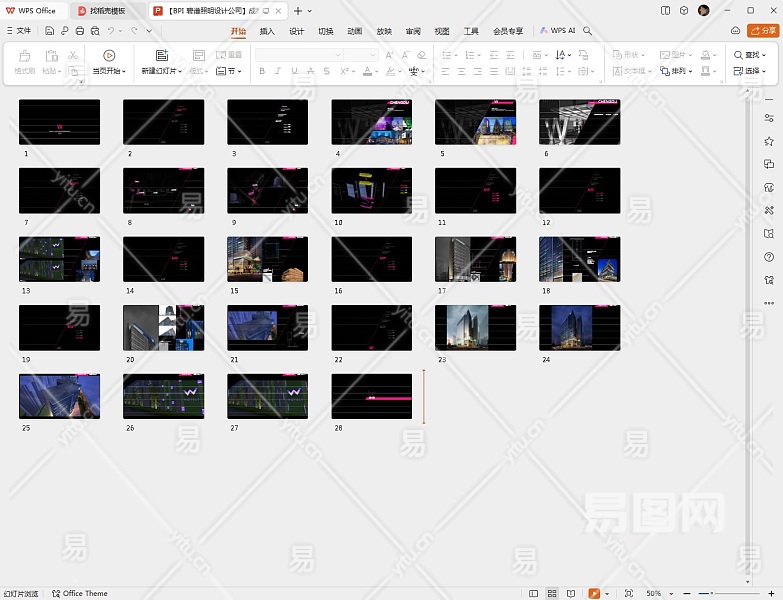783x600 pixels.
Task: Click the star icon in right sidebar
Action: pos(768,141)
